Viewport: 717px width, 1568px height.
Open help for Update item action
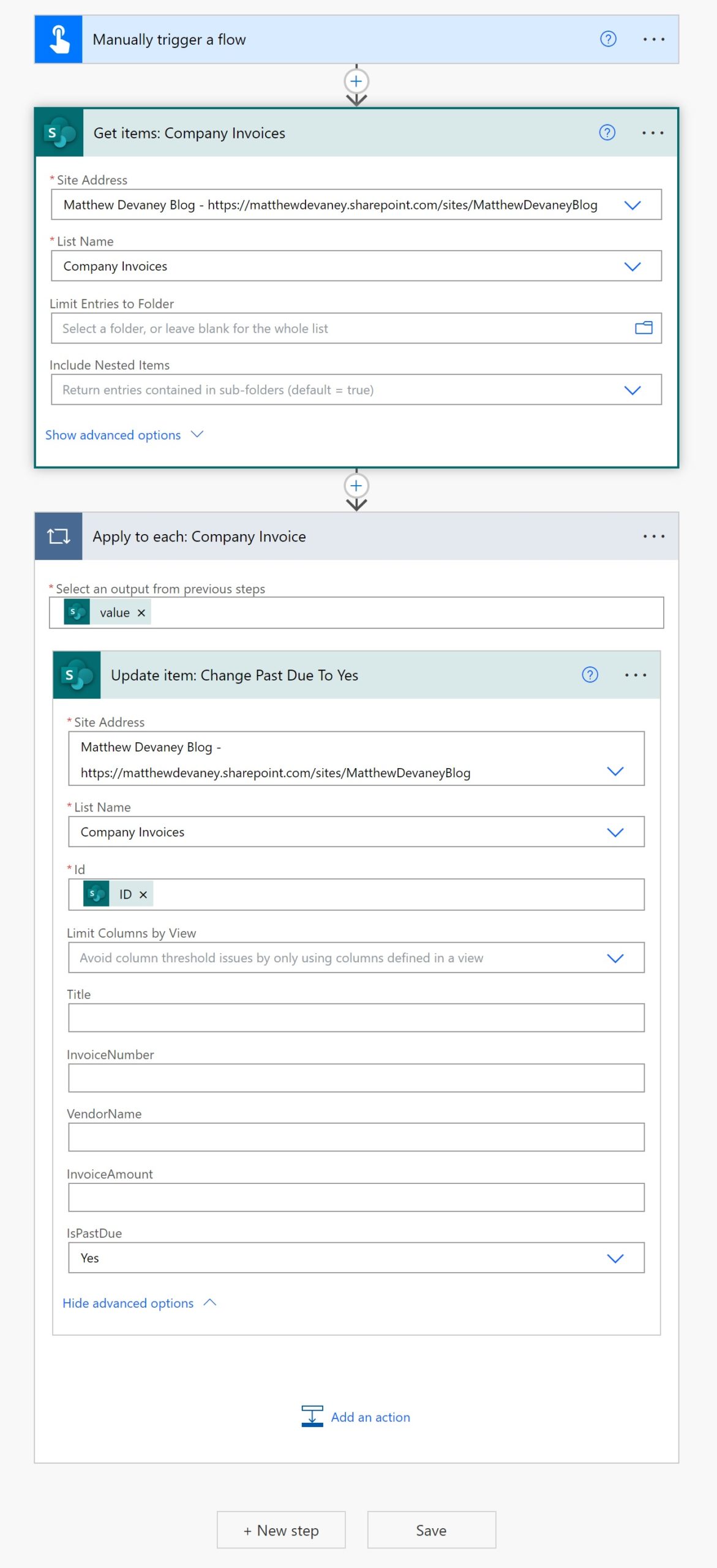[x=590, y=675]
